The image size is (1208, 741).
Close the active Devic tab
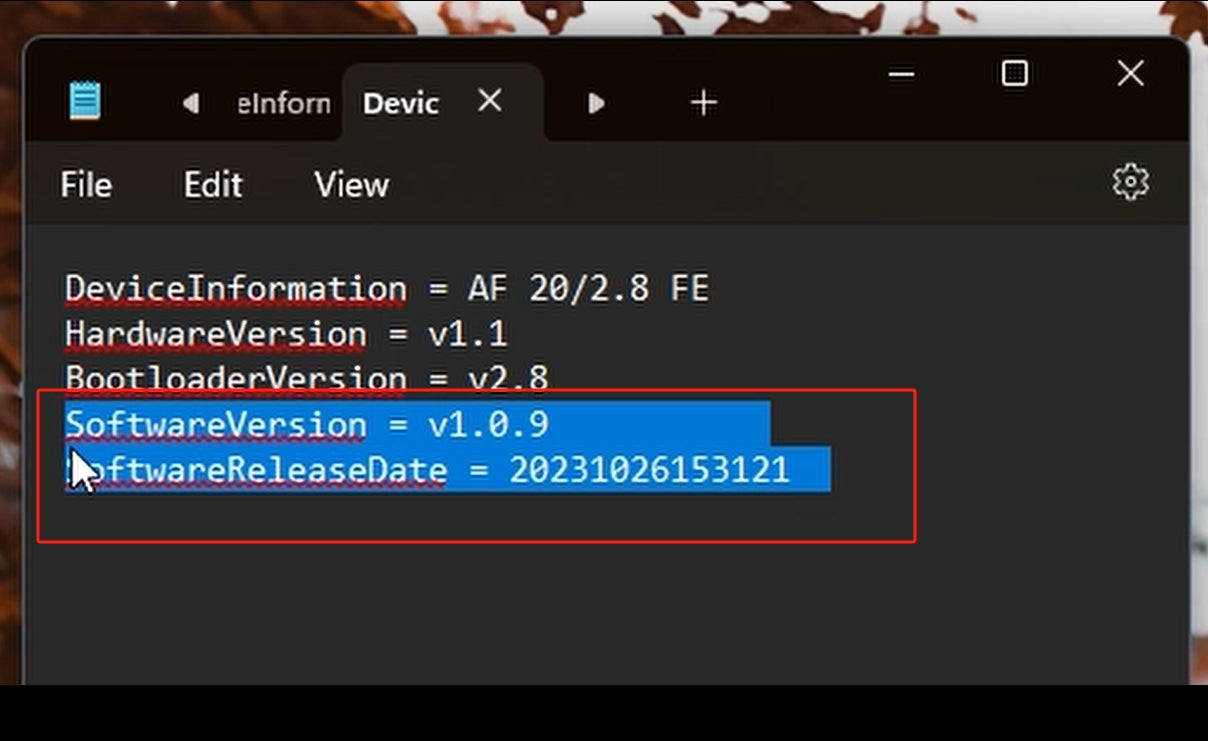489,100
